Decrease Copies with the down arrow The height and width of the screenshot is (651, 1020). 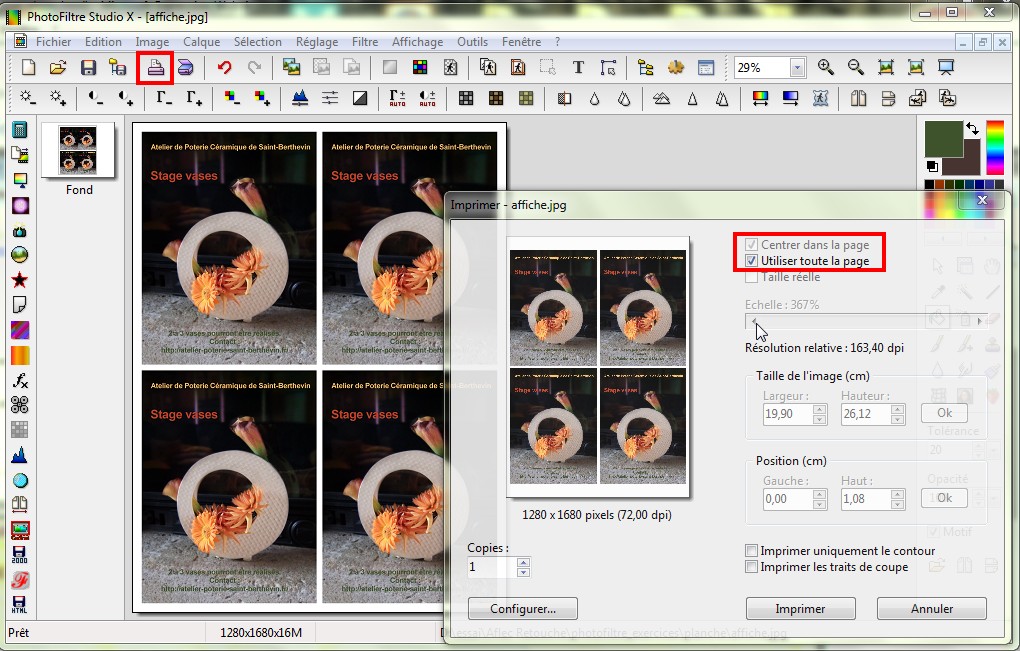click(x=523, y=572)
